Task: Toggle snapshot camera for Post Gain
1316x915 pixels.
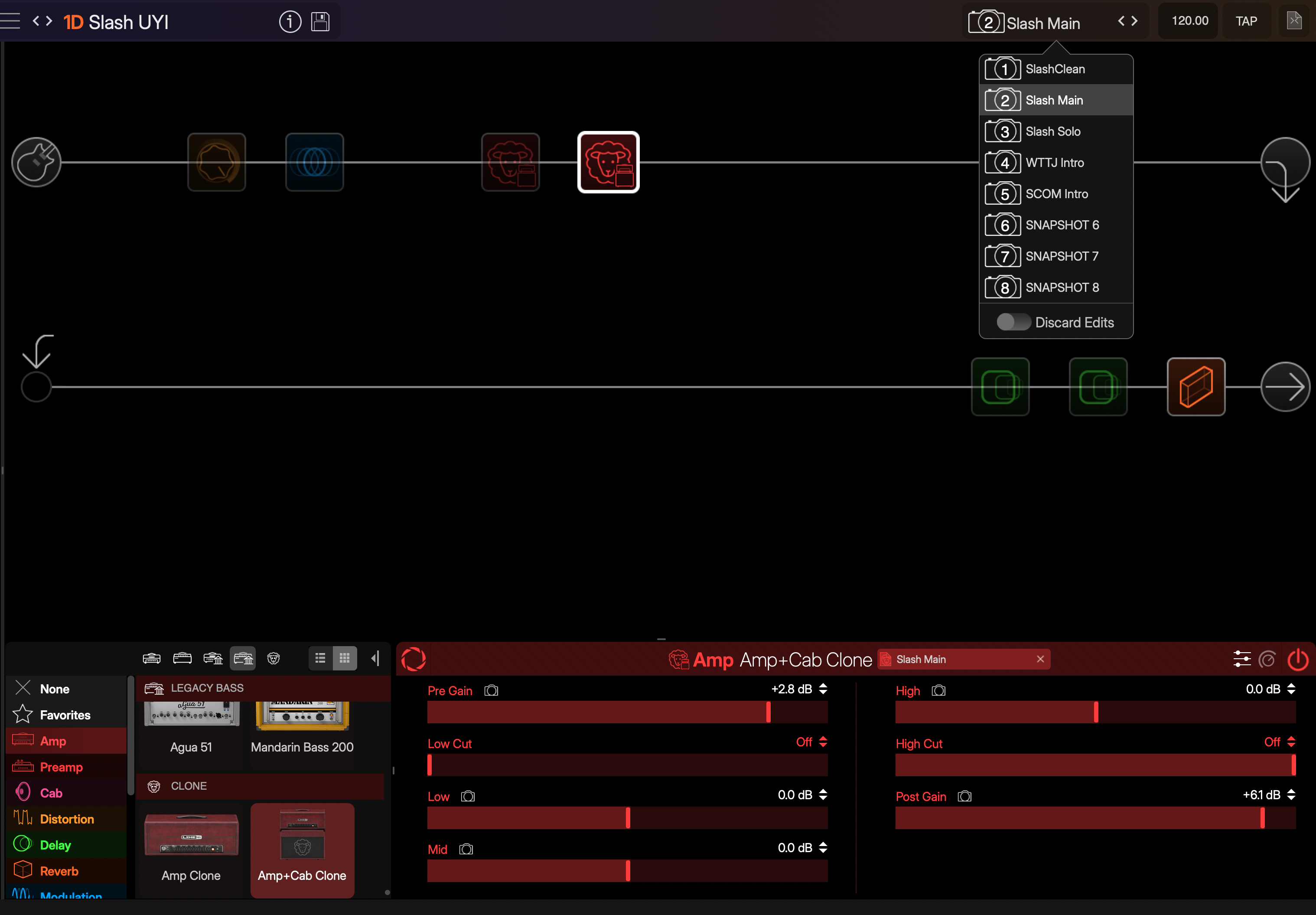Action: 964,796
